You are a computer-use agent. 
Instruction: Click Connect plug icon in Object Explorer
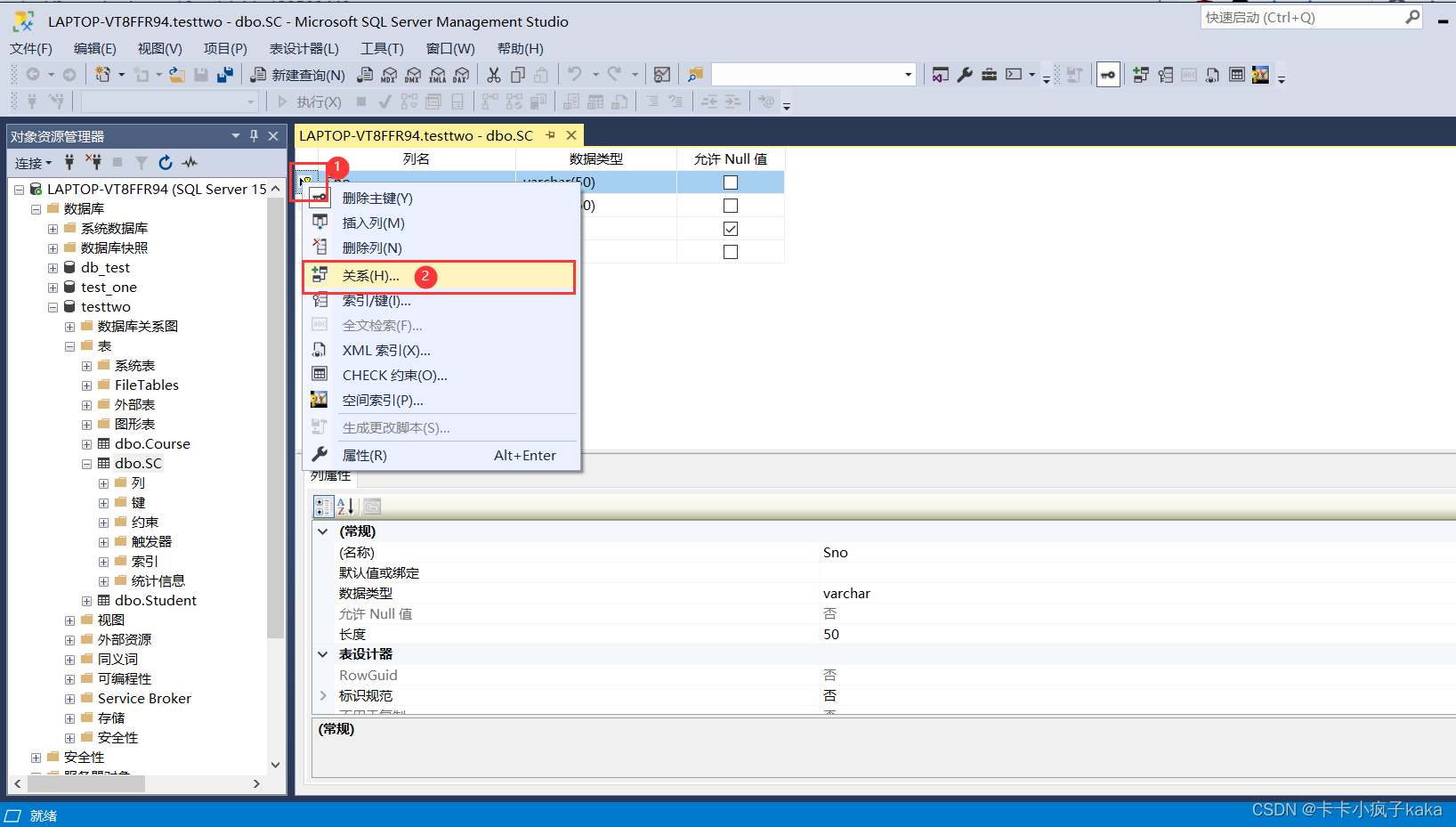pos(69,162)
